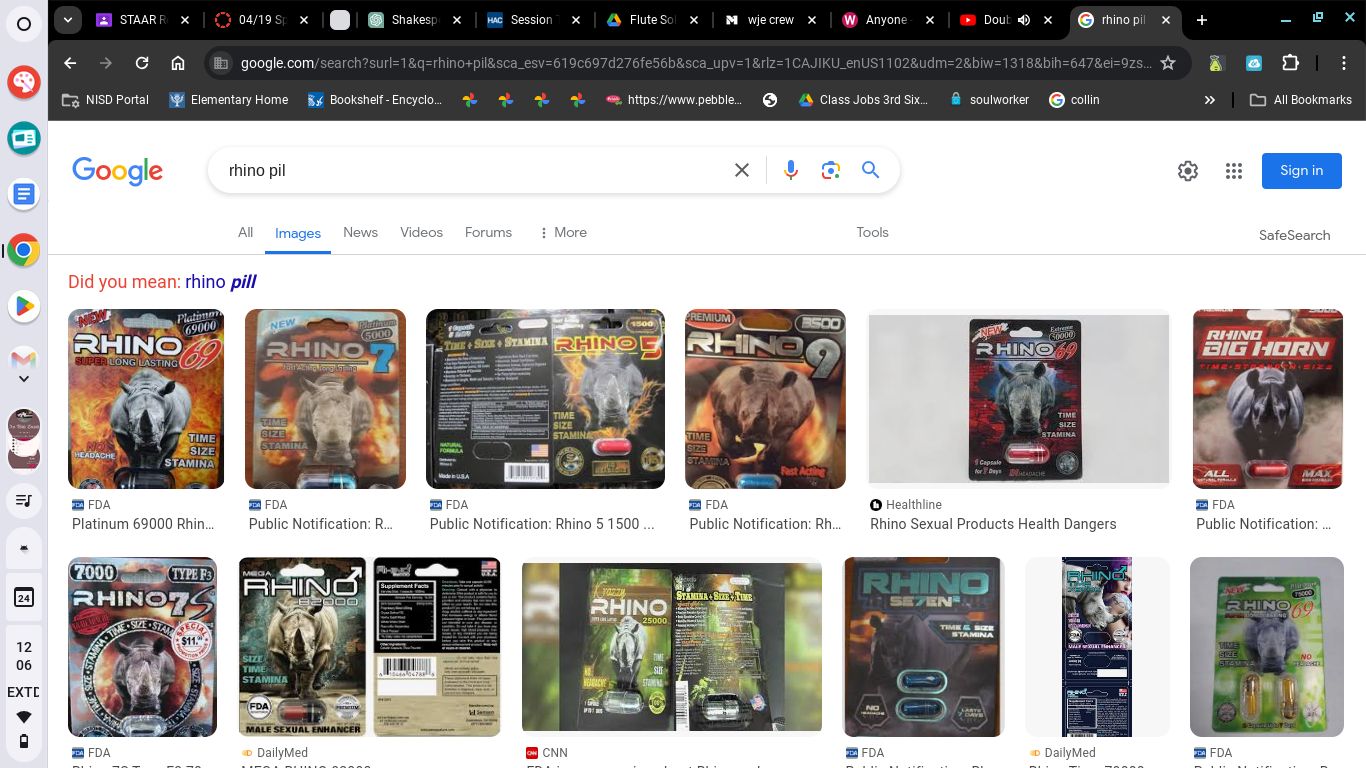Screen dimensions: 1366x768
Task: Open the tab search dropdown arrow
Action: pos(67,20)
